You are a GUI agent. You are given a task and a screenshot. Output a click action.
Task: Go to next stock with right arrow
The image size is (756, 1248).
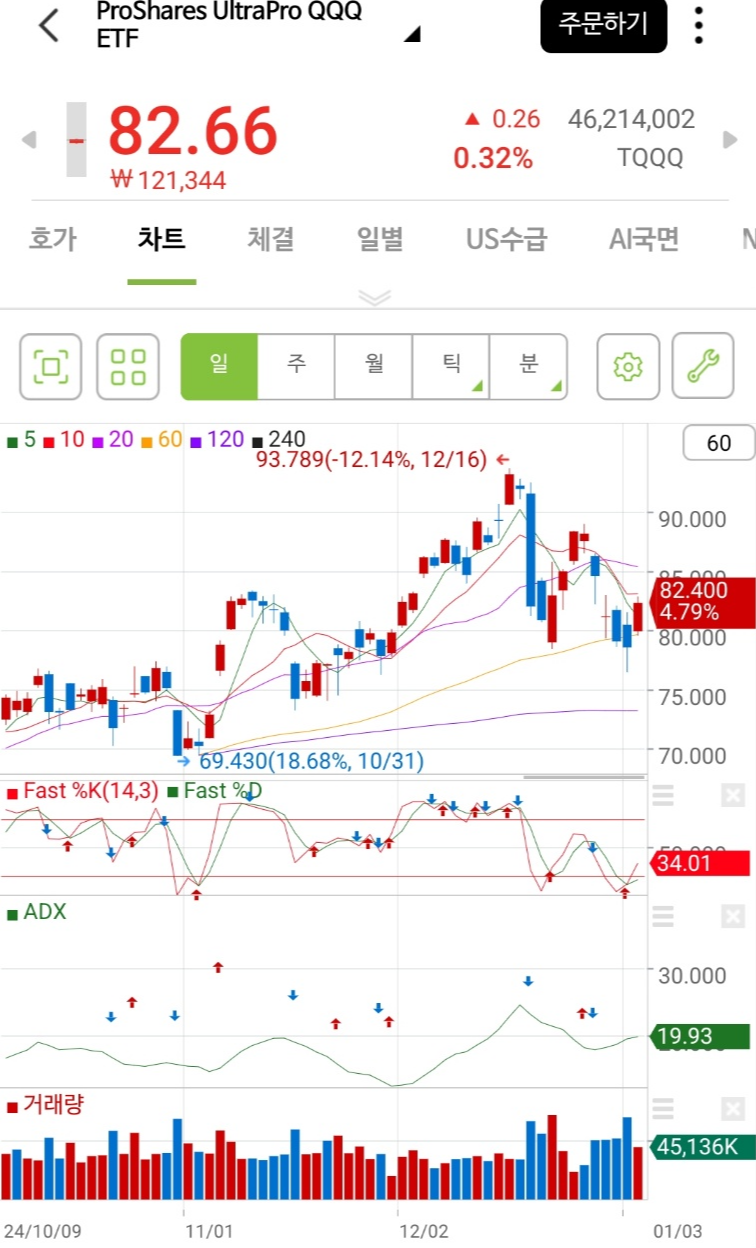coord(731,139)
